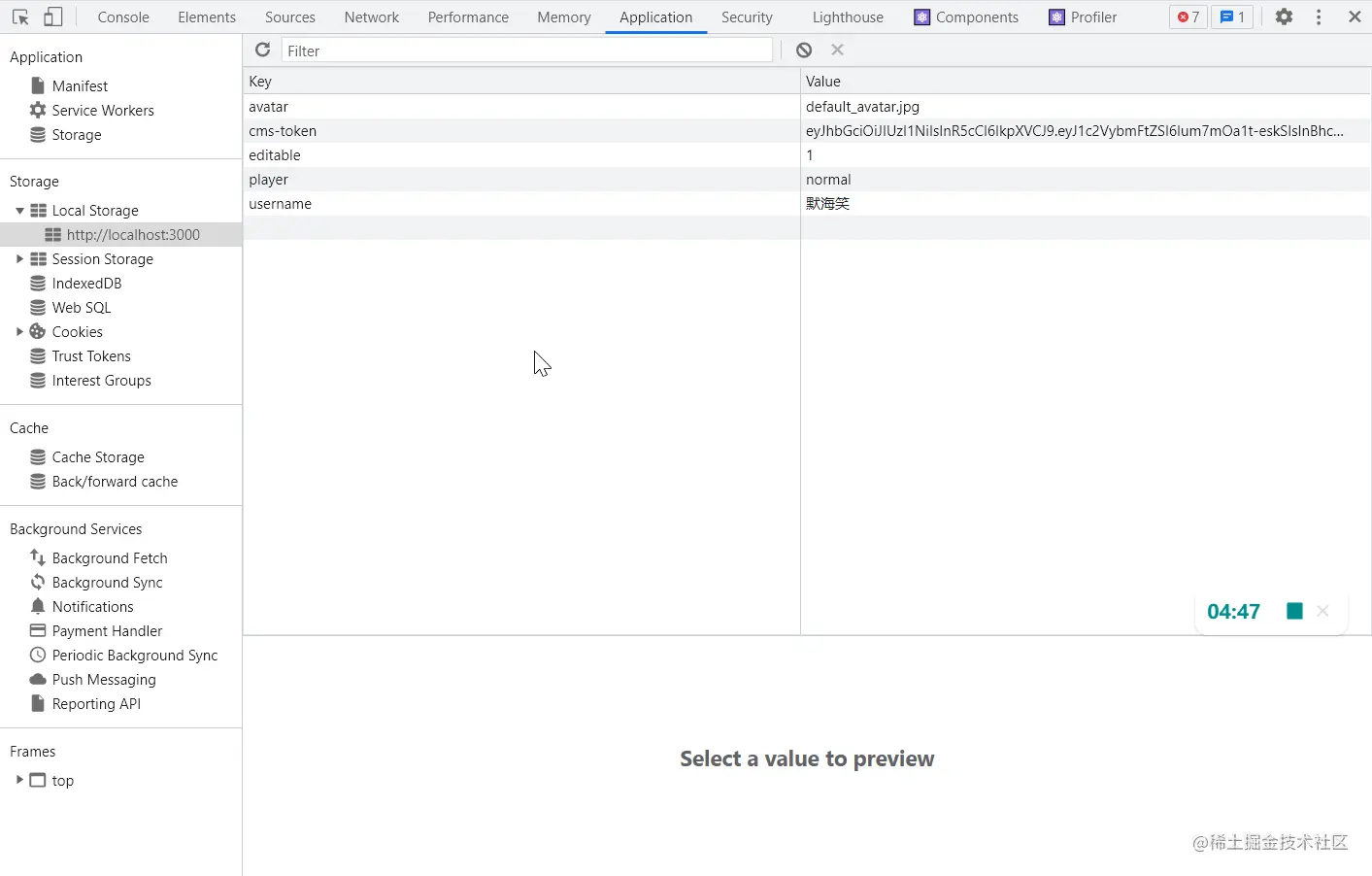Open Web SQL item

point(82,307)
